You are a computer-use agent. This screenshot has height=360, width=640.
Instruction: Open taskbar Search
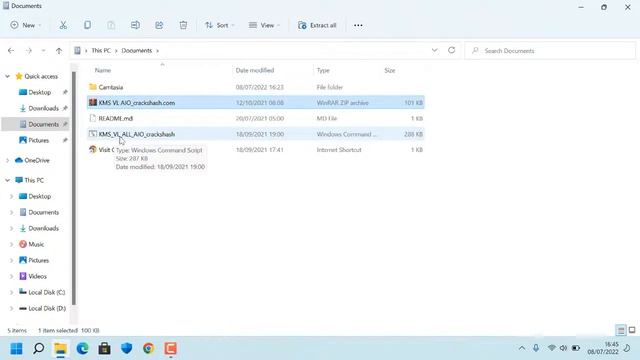pyautogui.click(x=38, y=349)
